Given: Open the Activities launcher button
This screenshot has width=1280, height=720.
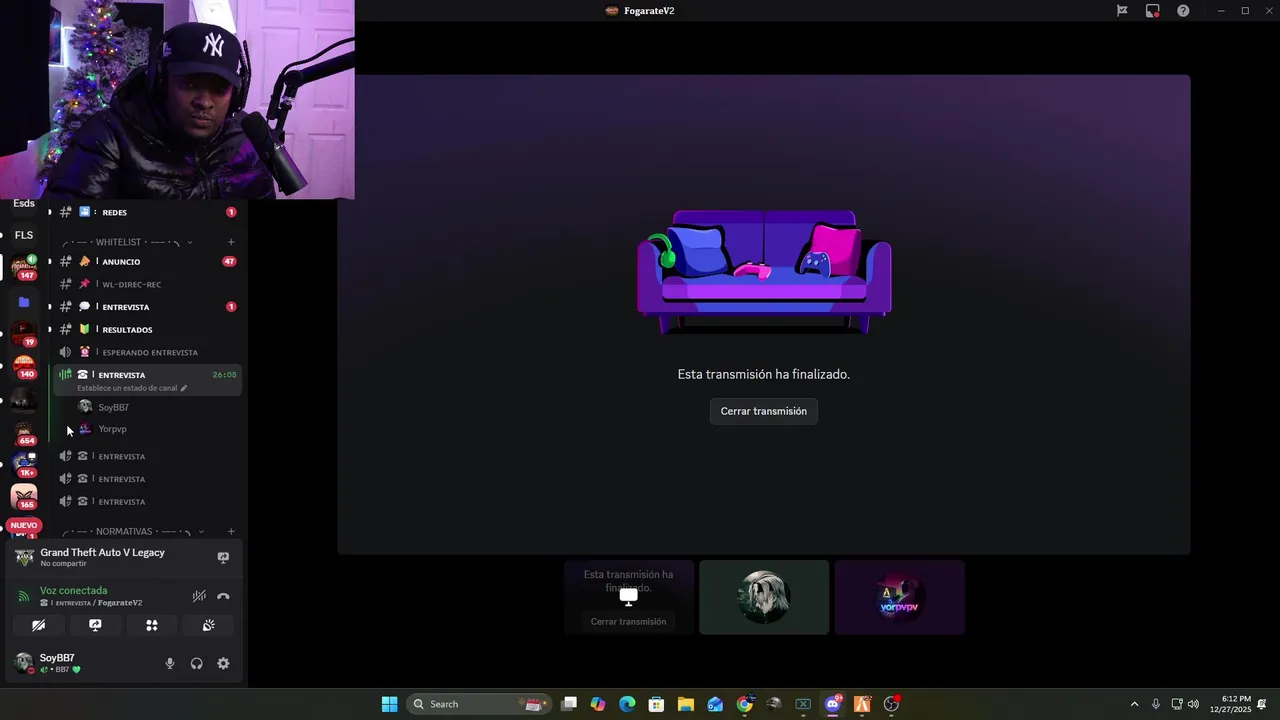Looking at the screenshot, I should pyautogui.click(x=152, y=625).
